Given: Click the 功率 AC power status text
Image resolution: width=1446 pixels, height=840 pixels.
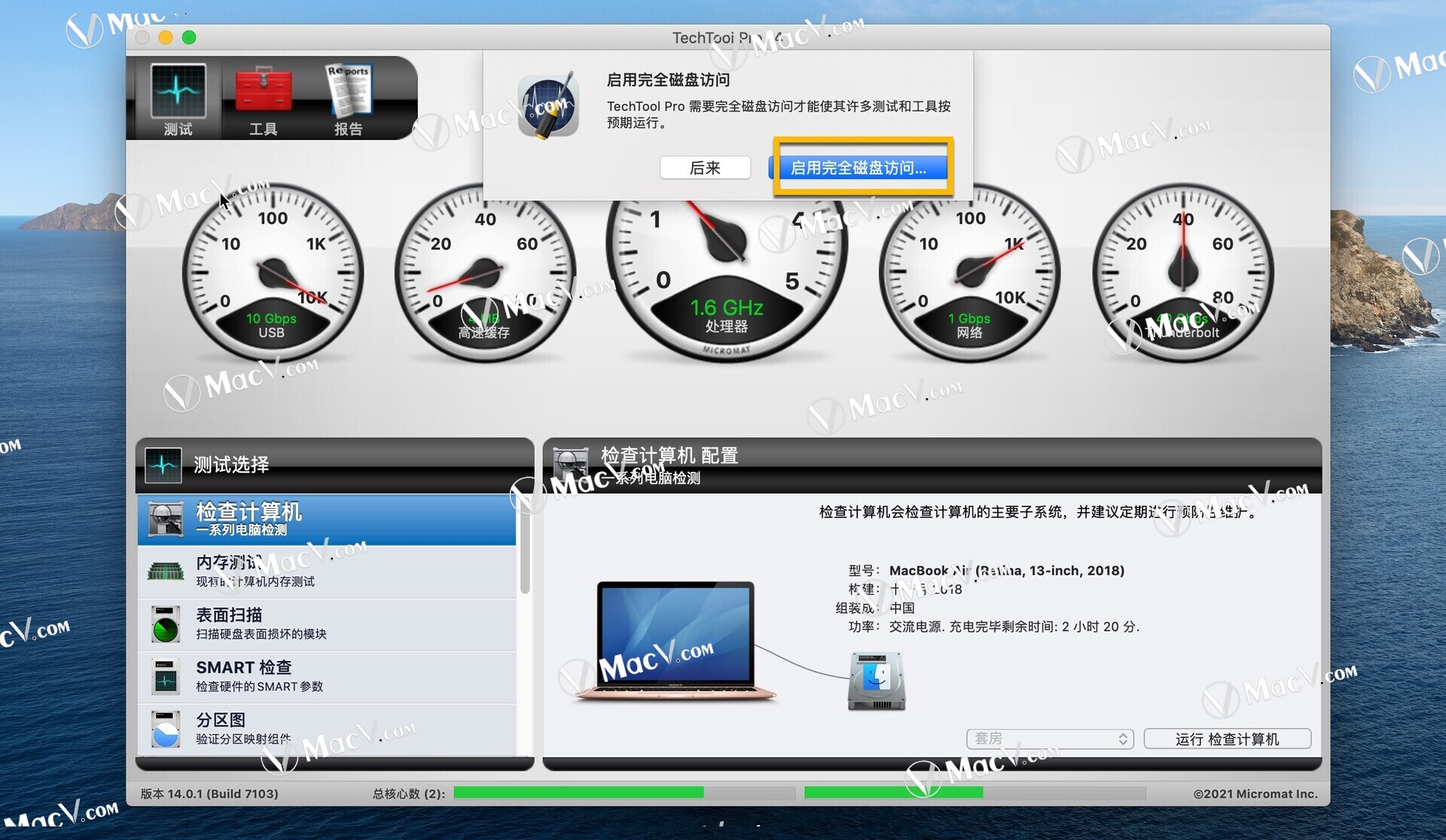Looking at the screenshot, I should [993, 626].
